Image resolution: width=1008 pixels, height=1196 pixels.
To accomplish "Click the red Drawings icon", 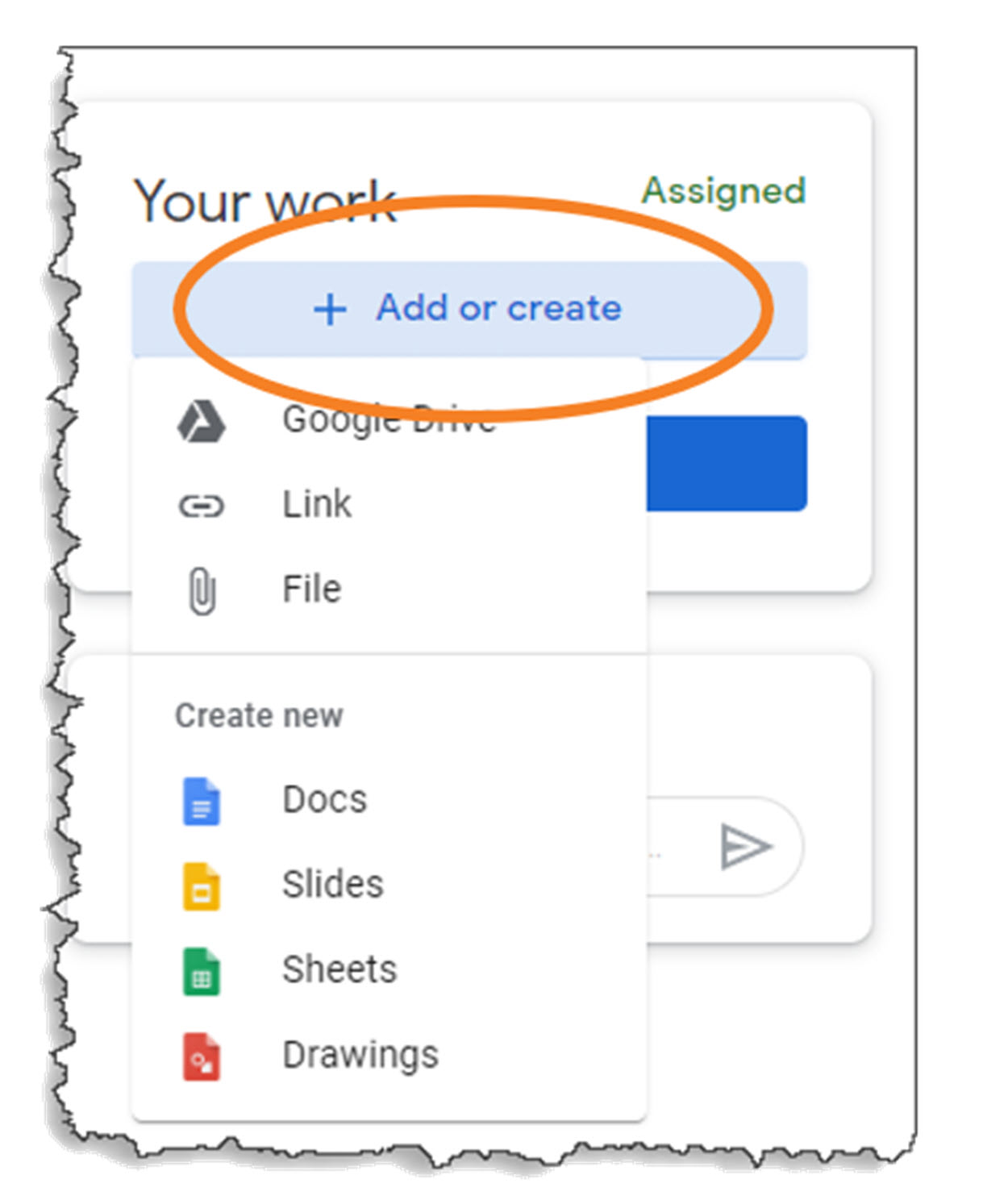I will tap(201, 1056).
